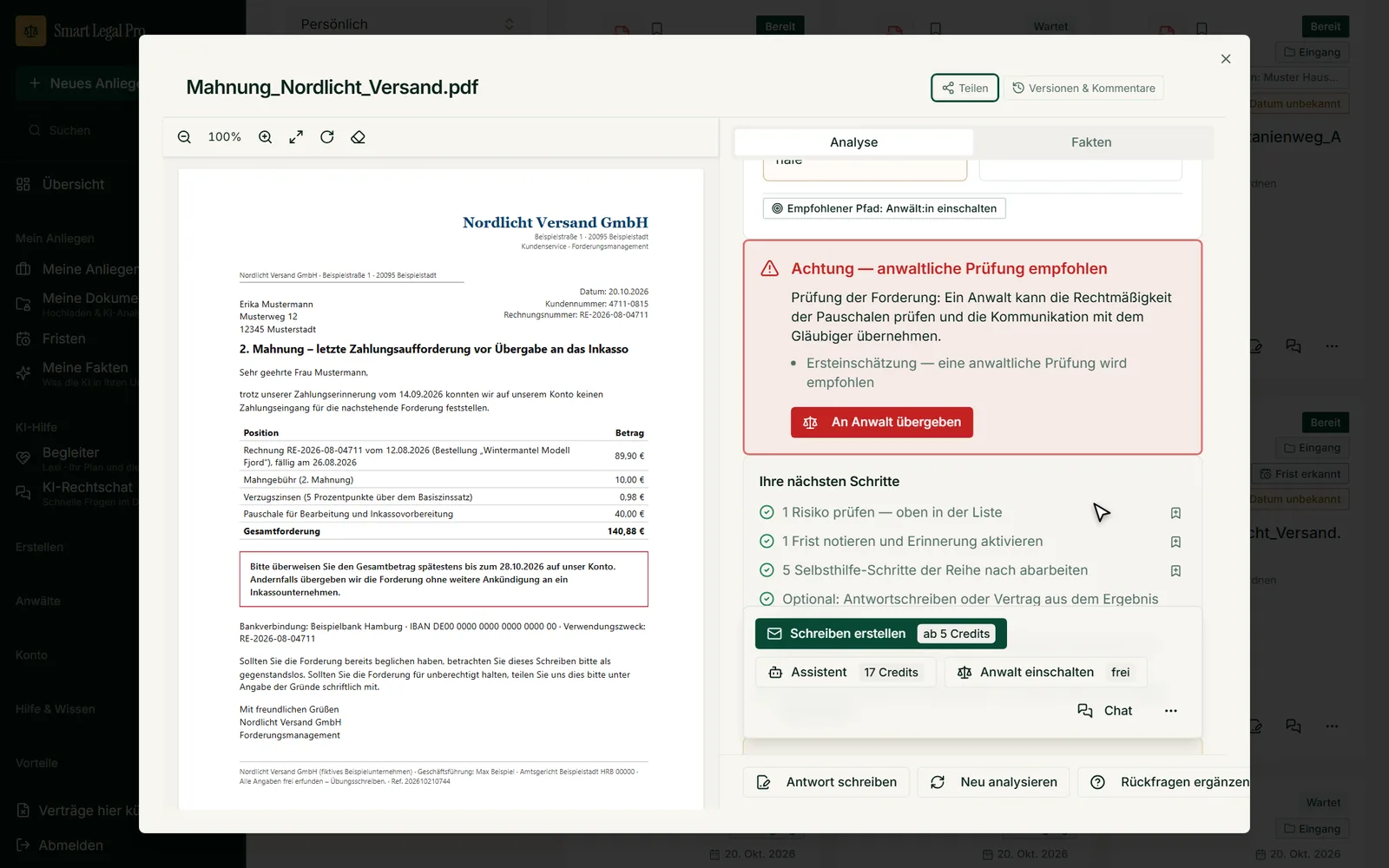Zoom in the PDF viewer
The height and width of the screenshot is (868, 1389).
coord(266,137)
